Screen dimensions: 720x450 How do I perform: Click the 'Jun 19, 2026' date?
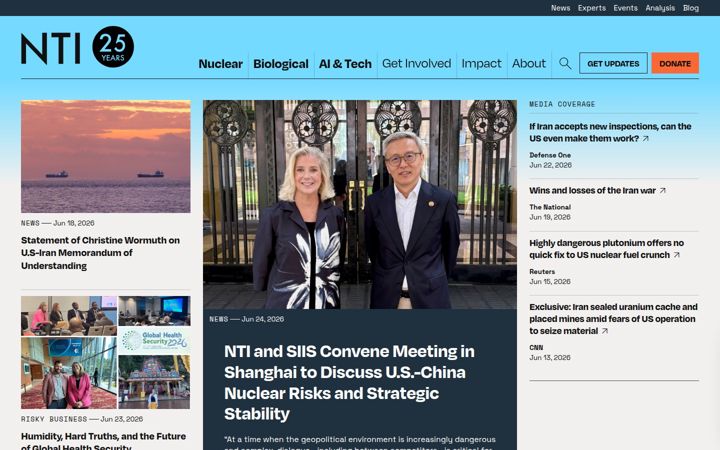coord(550,217)
